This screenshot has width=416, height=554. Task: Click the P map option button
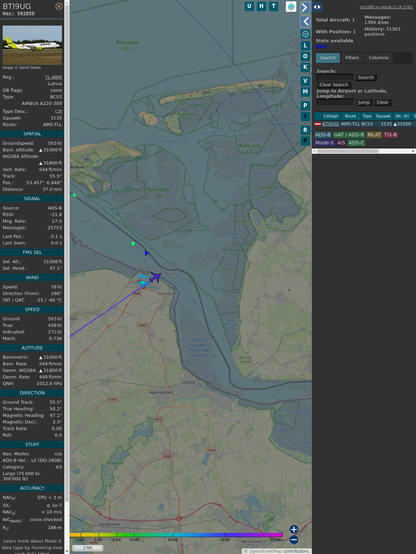305,105
